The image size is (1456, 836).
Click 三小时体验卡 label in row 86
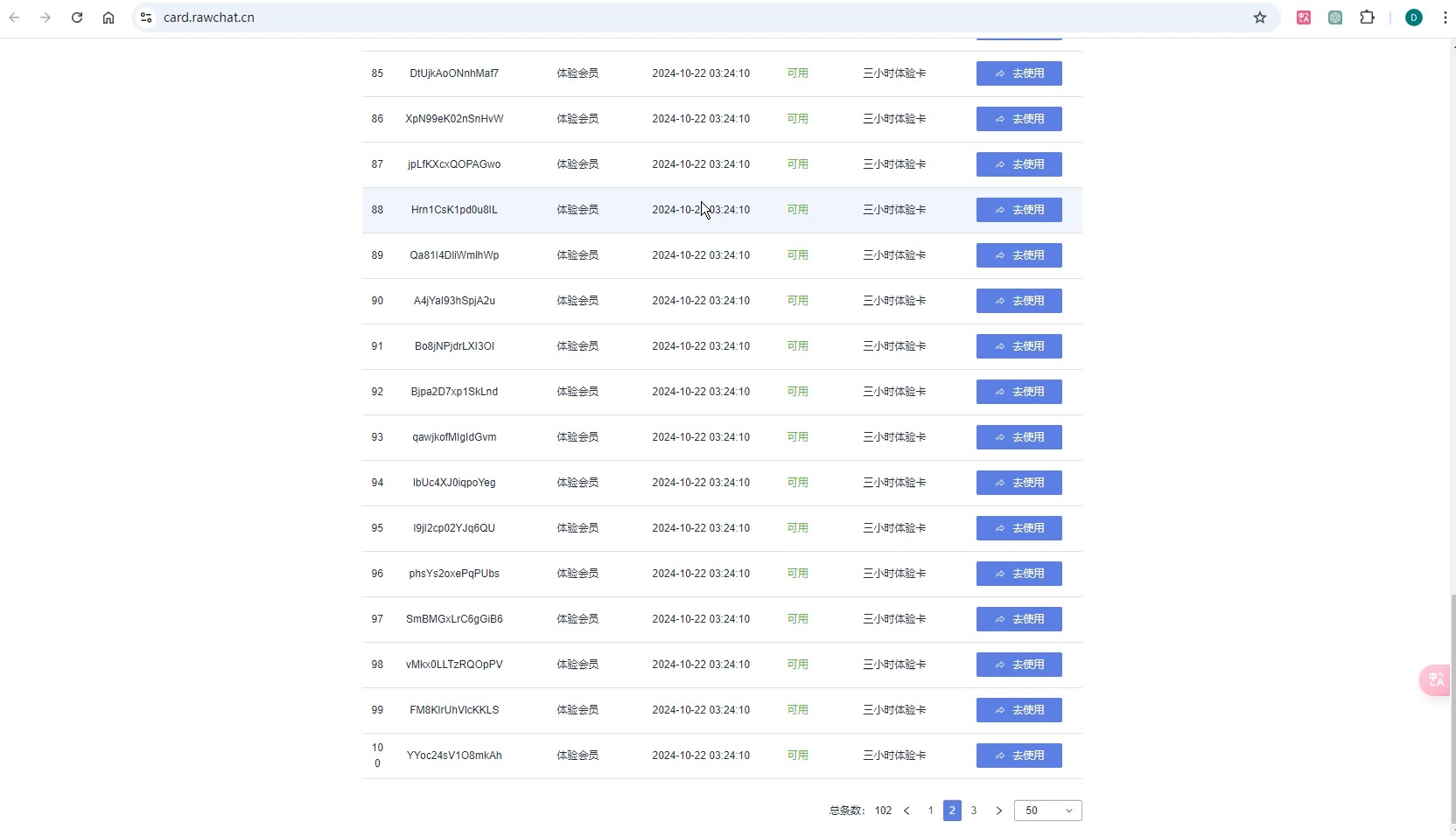point(894,119)
